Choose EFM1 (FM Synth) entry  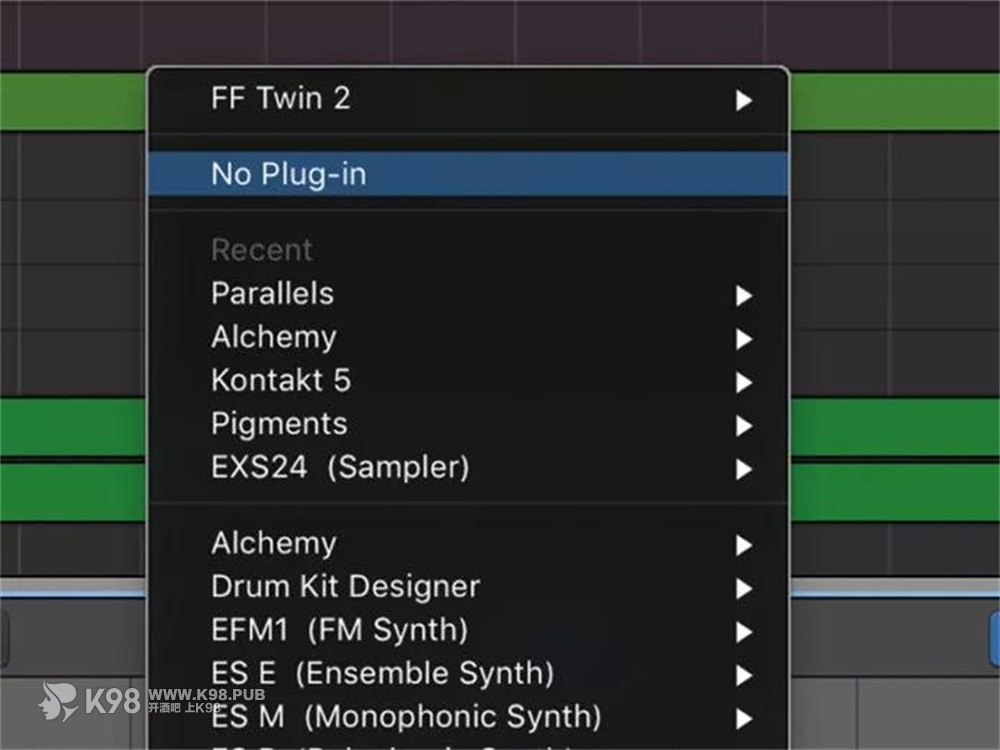click(x=468, y=630)
